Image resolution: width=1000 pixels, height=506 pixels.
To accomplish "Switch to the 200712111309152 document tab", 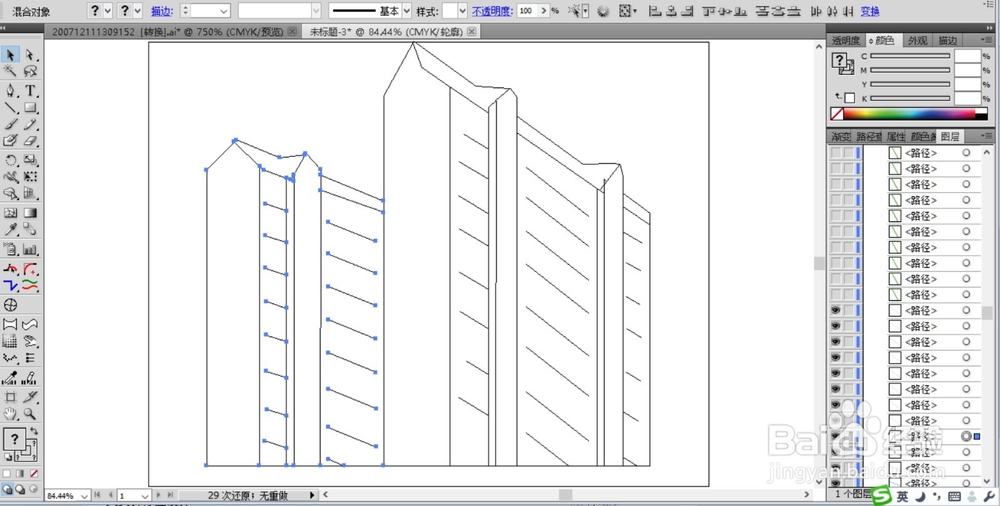I will 168,32.
